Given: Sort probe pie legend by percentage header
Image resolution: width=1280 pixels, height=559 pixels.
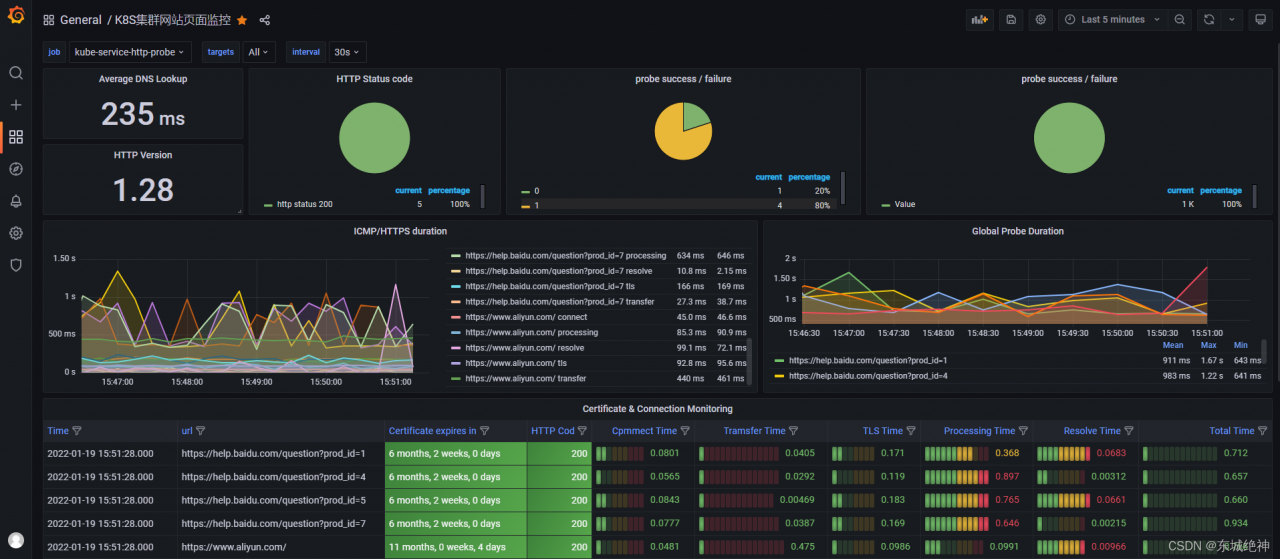Looking at the screenshot, I should pyautogui.click(x=809, y=177).
